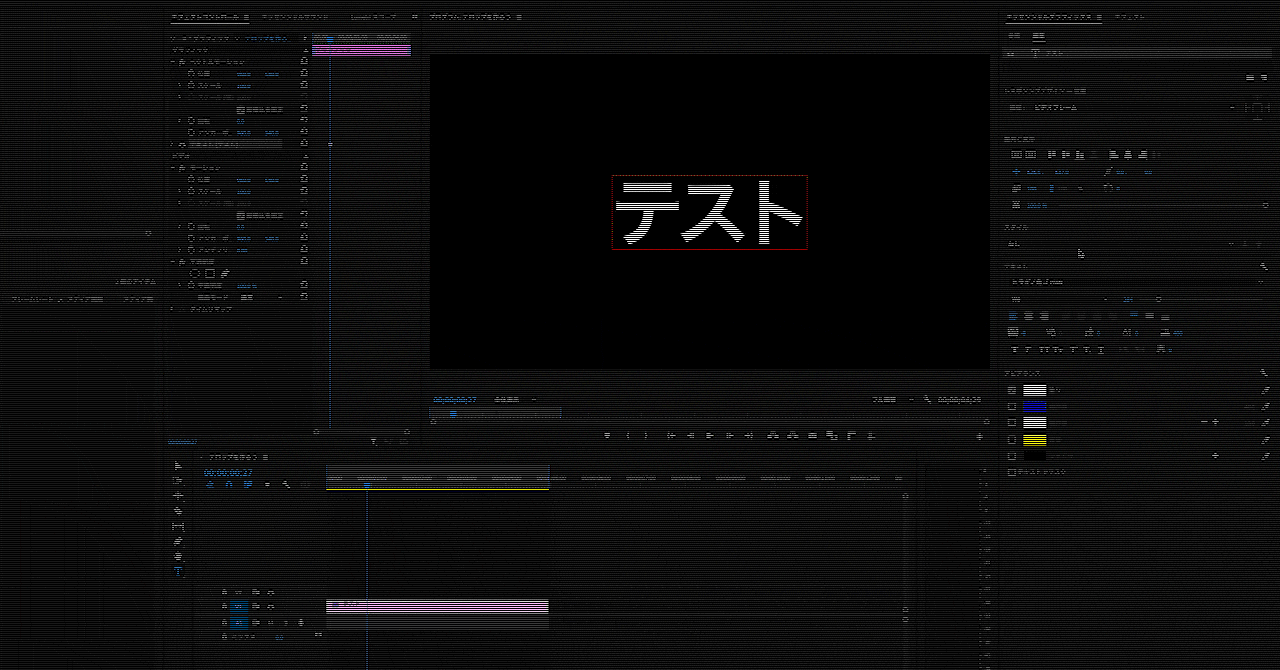
Task: Click the Extract button in the Program monitor
Action: click(792, 435)
